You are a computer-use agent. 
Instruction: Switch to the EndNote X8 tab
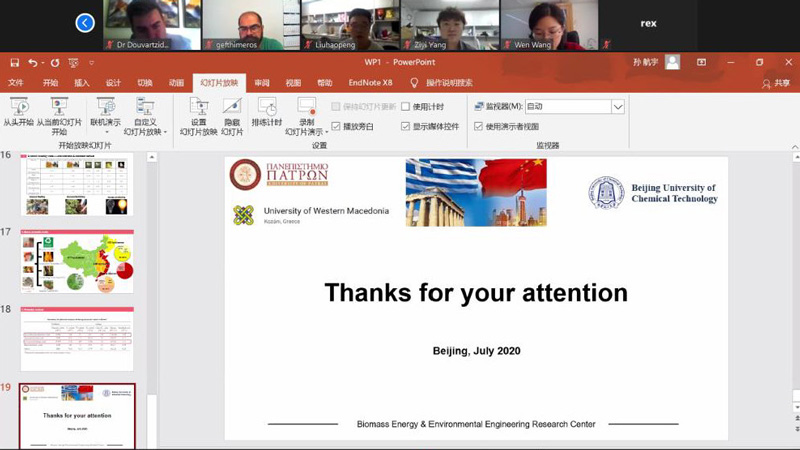pyautogui.click(x=370, y=83)
